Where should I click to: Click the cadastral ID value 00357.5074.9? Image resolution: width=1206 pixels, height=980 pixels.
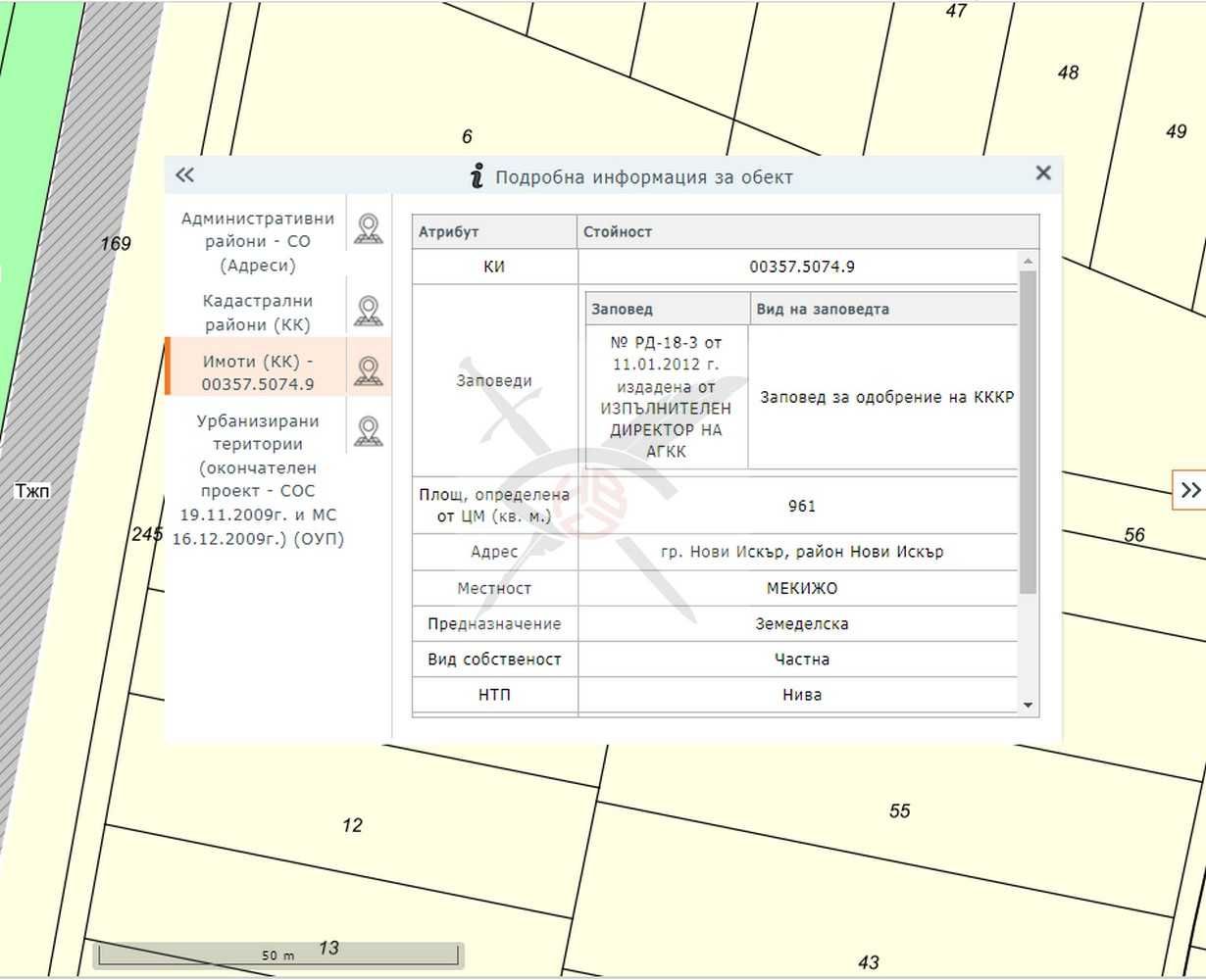[801, 267]
